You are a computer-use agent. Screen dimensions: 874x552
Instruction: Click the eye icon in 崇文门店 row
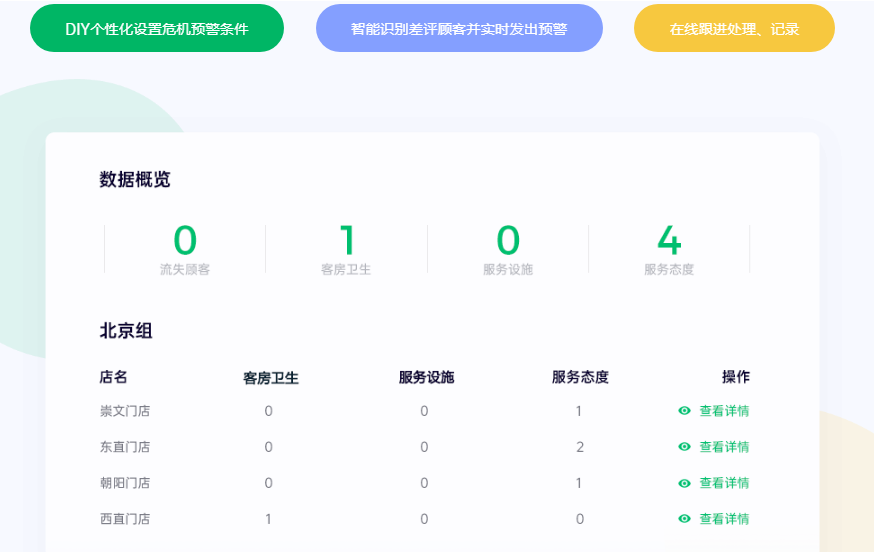684,411
